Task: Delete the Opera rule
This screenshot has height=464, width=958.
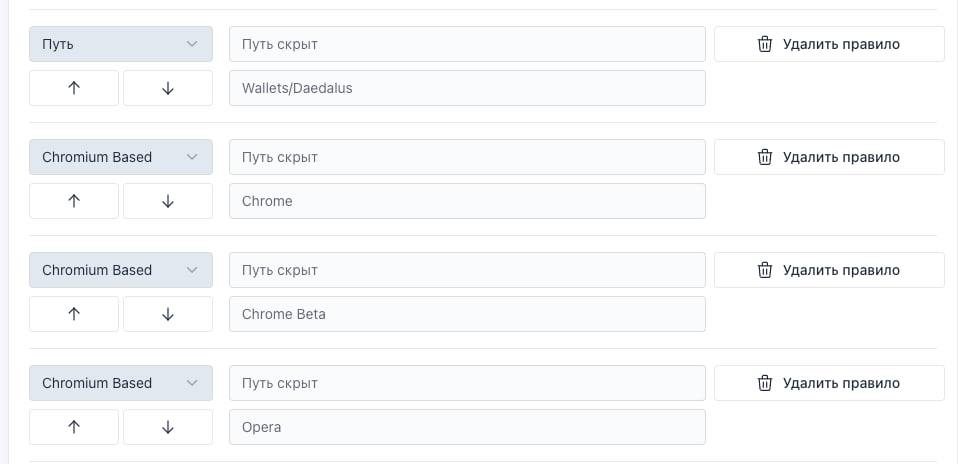Action: pyautogui.click(x=829, y=383)
